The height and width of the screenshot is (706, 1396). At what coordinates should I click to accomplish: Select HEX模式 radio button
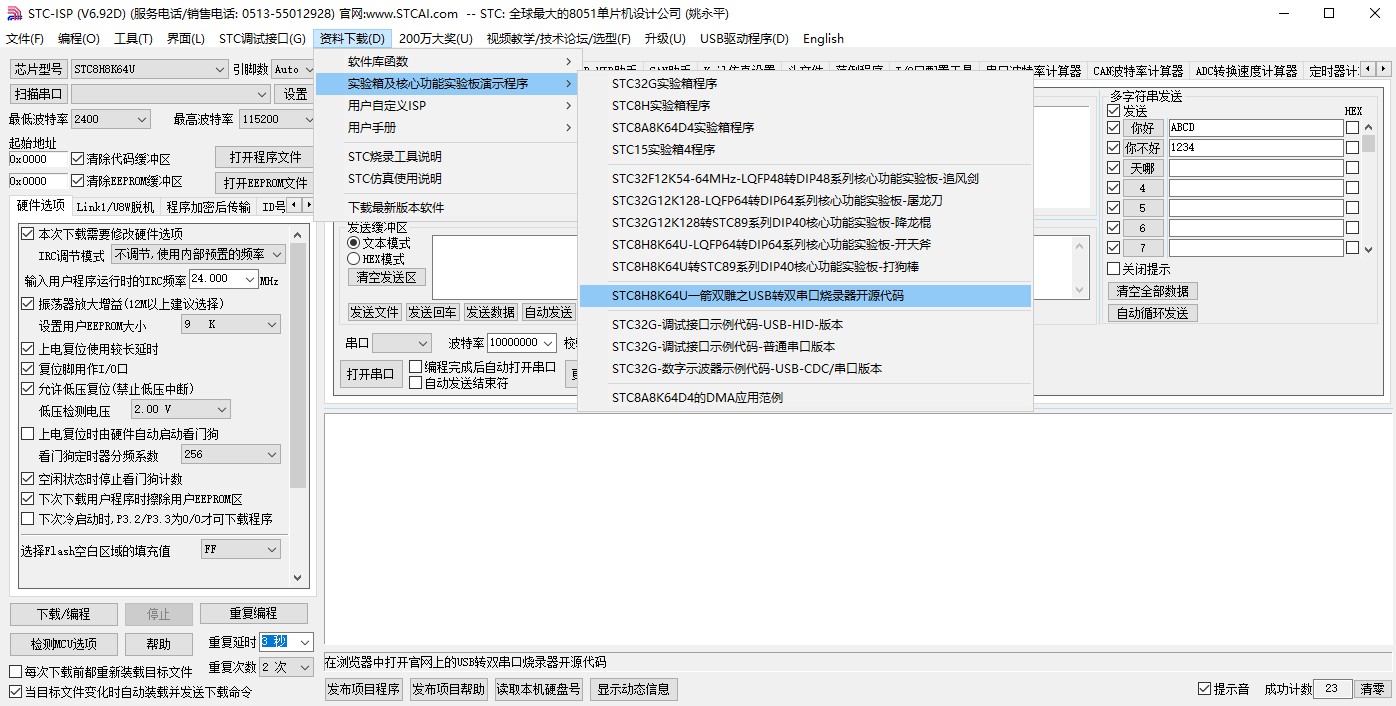(353, 259)
